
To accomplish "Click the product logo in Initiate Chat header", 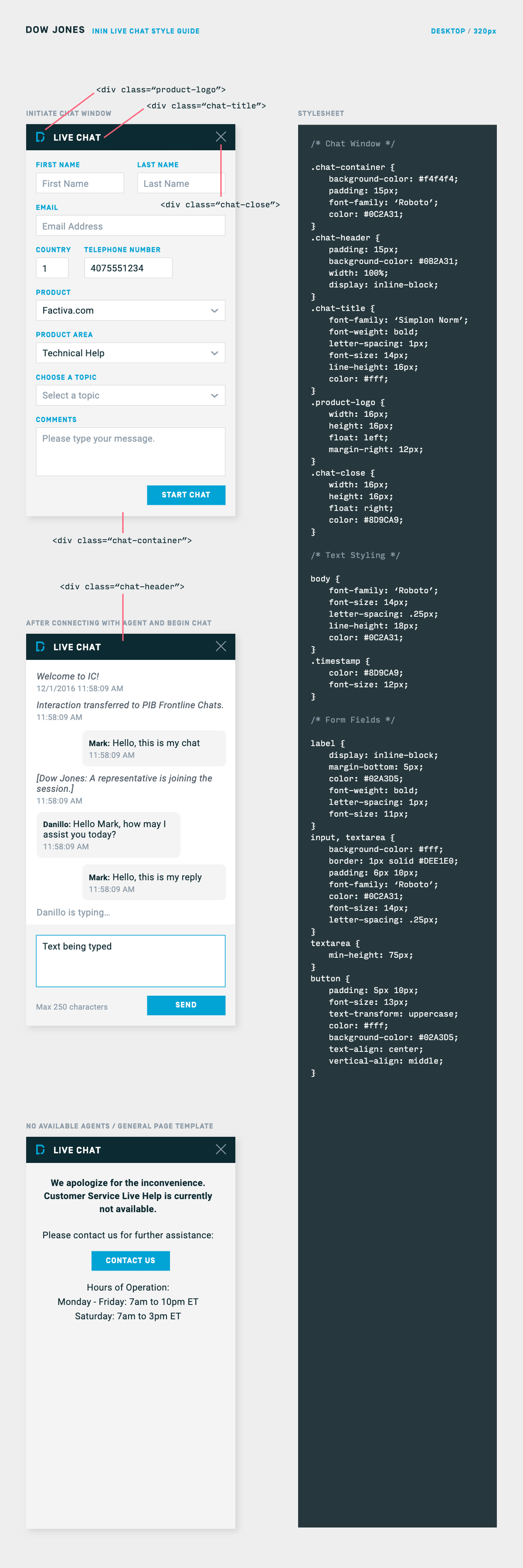I will (x=40, y=137).
